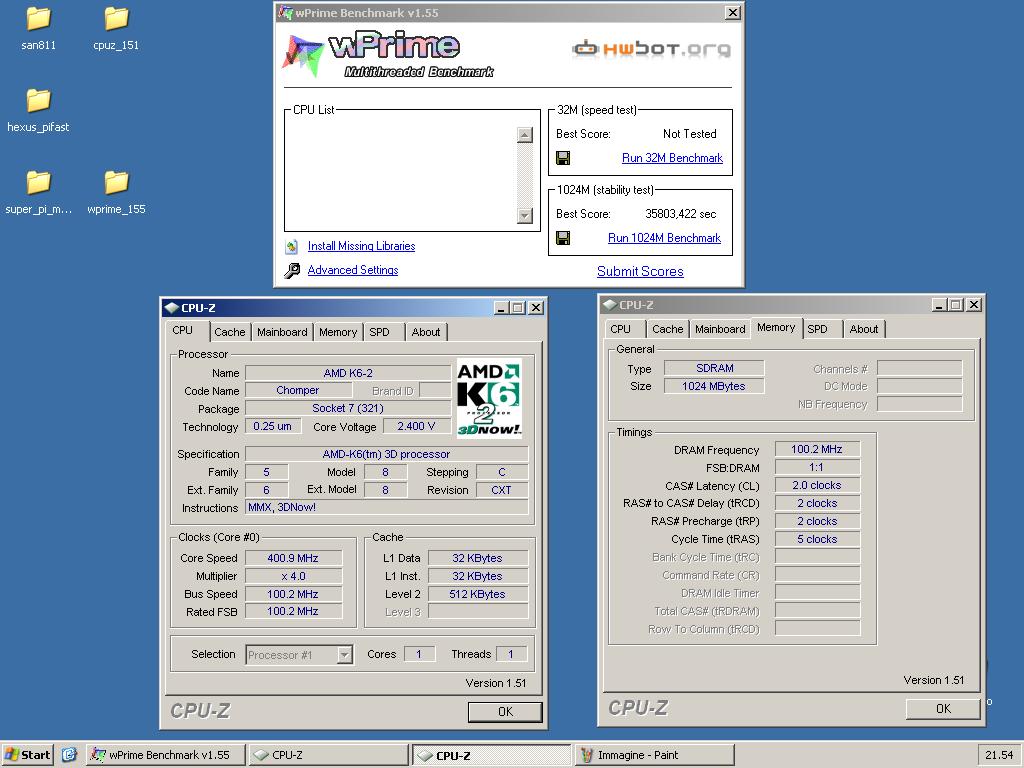Click the AMD K6-2 Name field
Viewport: 1024px width, 768px height.
point(348,374)
